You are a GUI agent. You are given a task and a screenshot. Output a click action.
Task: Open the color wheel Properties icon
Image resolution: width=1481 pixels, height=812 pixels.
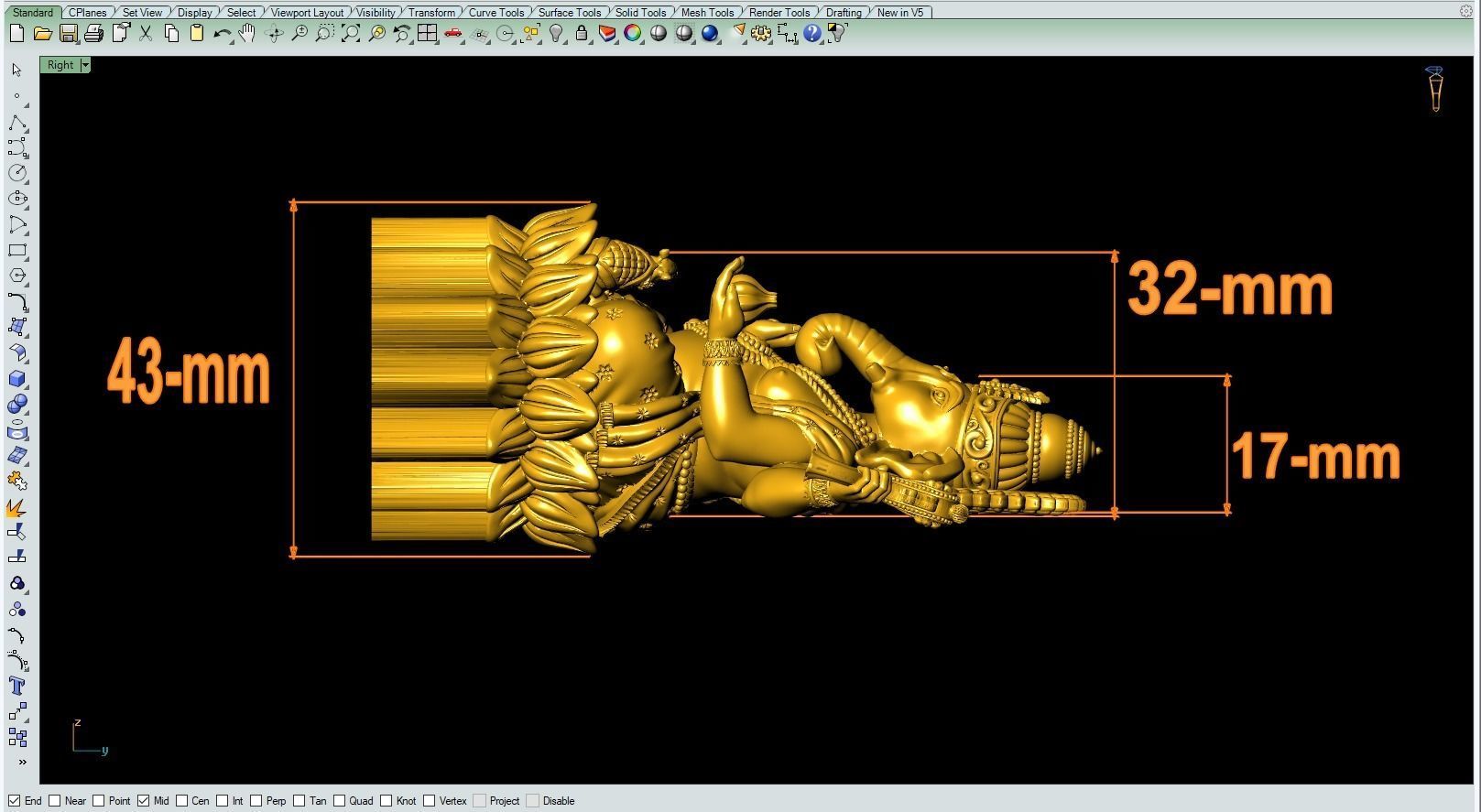[632, 34]
